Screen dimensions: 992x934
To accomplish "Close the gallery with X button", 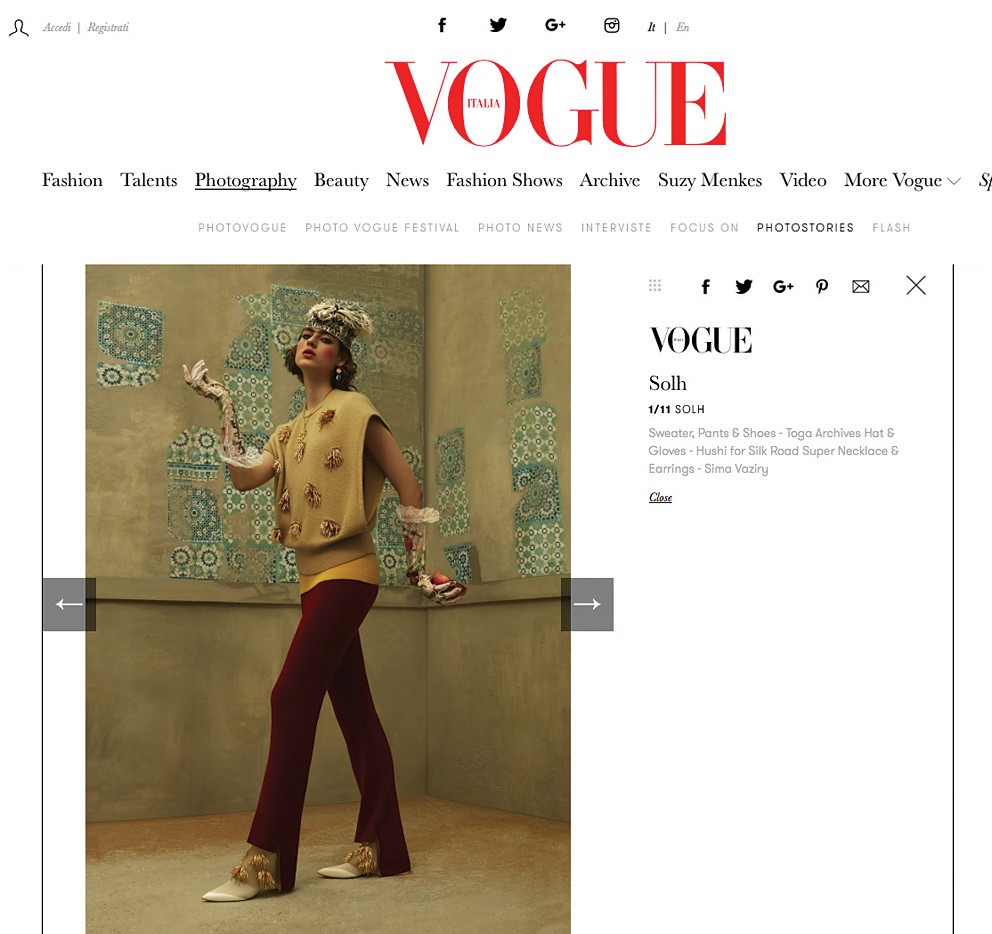I will pyautogui.click(x=915, y=285).
